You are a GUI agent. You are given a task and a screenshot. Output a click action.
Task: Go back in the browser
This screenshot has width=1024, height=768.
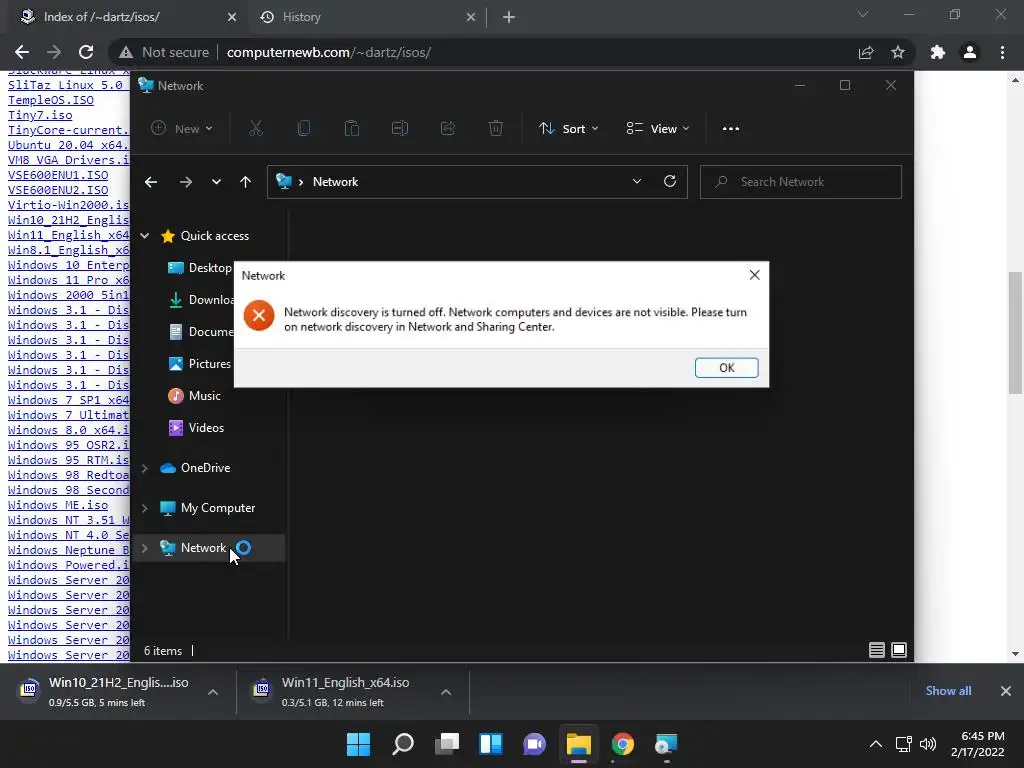[x=22, y=52]
